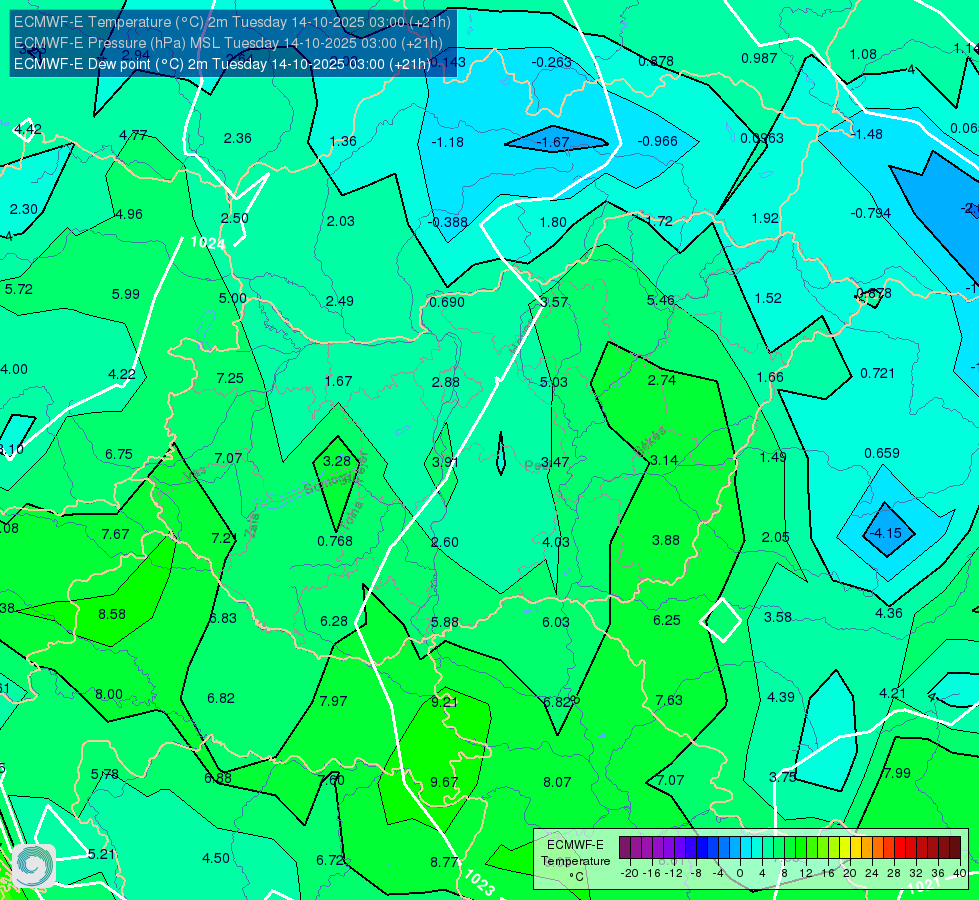
Task: Click the 3.88 value on the map
Action: point(666,540)
